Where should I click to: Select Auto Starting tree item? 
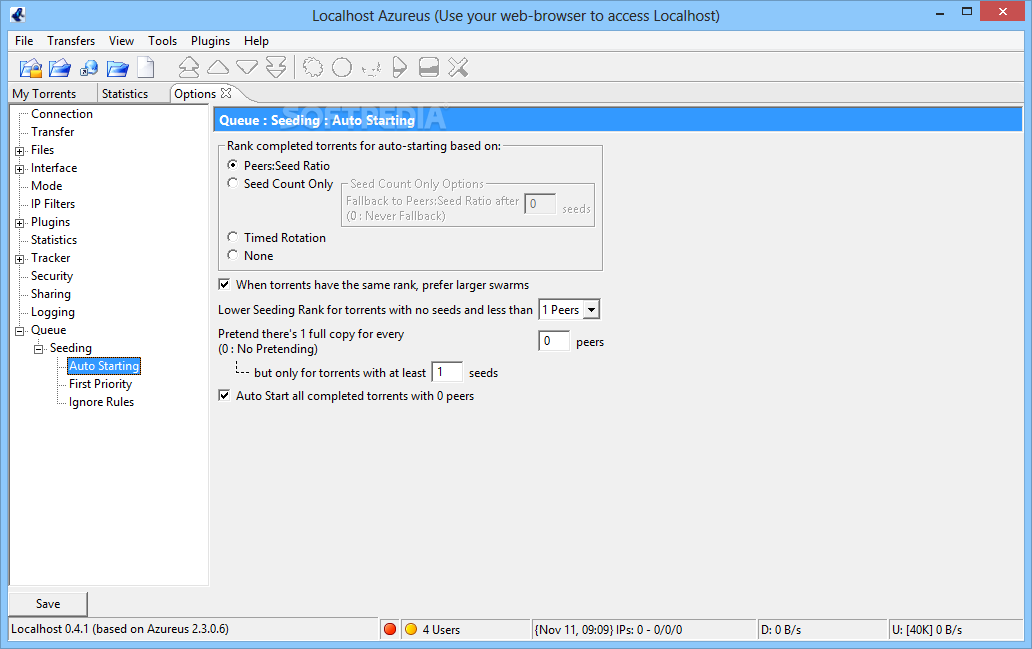104,365
